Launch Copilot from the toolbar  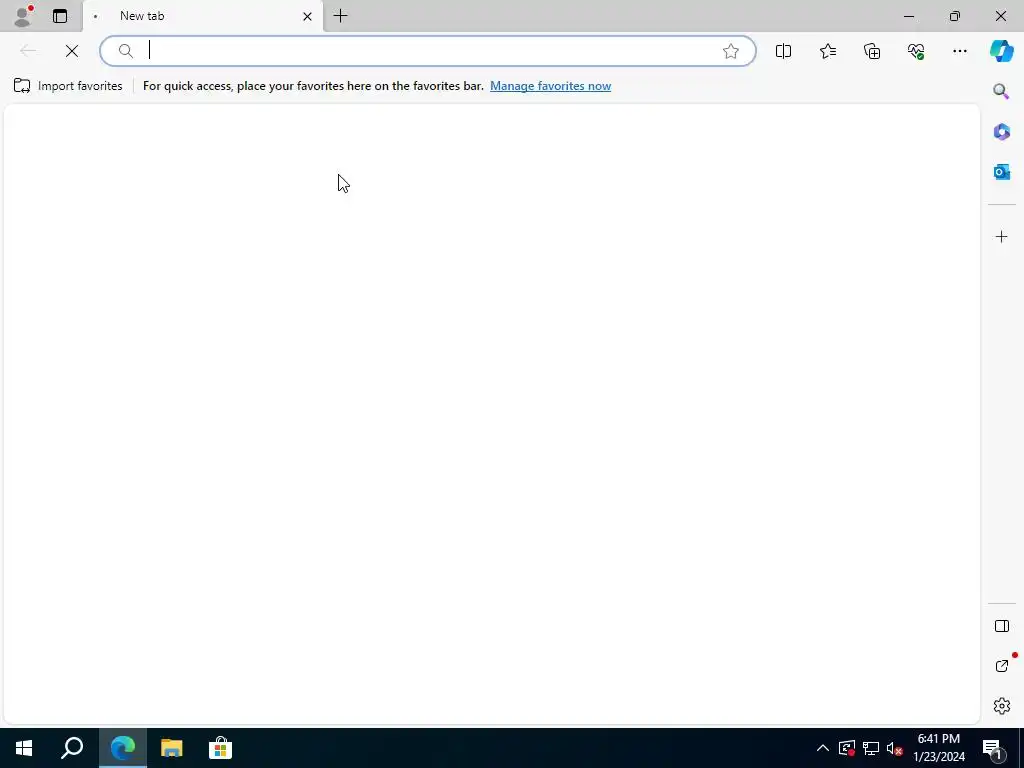click(x=1001, y=51)
